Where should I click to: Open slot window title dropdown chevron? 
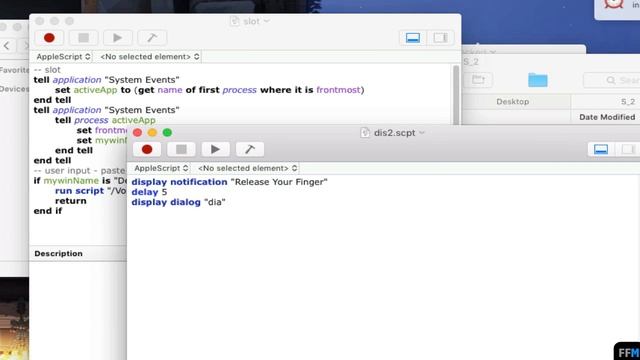pyautogui.click(x=267, y=21)
